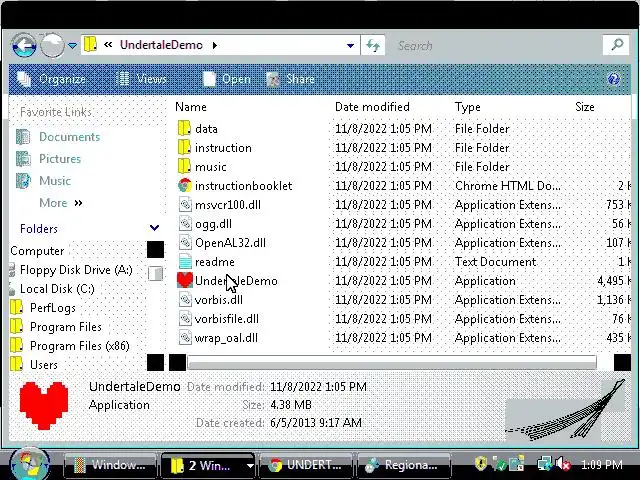Viewport: 640px width, 480px height.
Task: Sort by Size column header
Action: [x=584, y=107]
